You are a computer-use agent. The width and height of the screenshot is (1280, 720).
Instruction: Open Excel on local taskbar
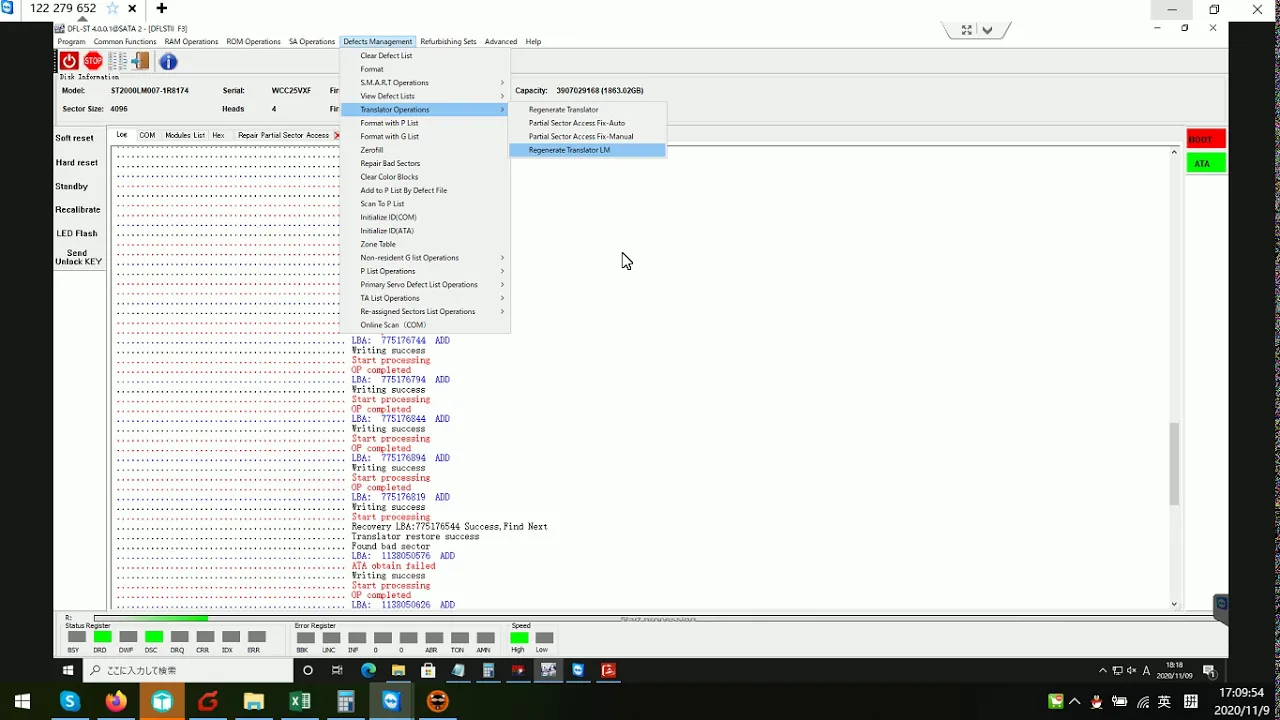pos(300,702)
